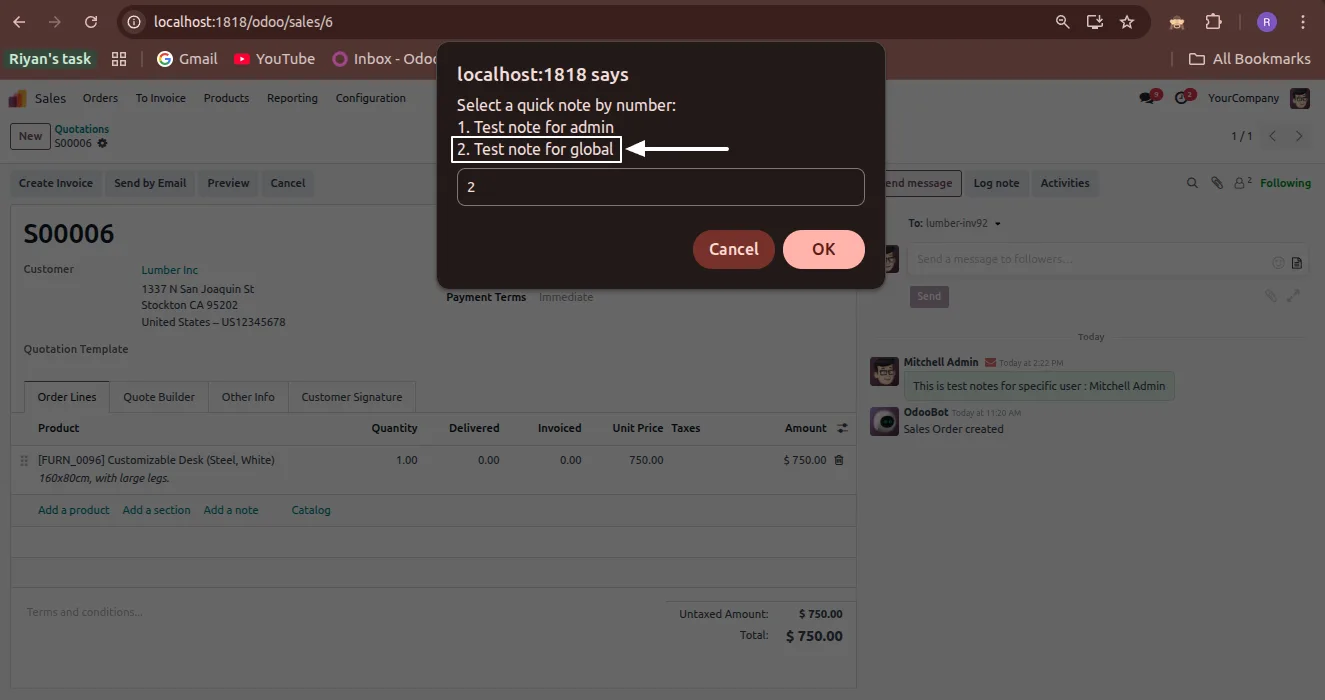1325x700 pixels.
Task: Click the Send a message to followers field
Action: click(1090, 259)
